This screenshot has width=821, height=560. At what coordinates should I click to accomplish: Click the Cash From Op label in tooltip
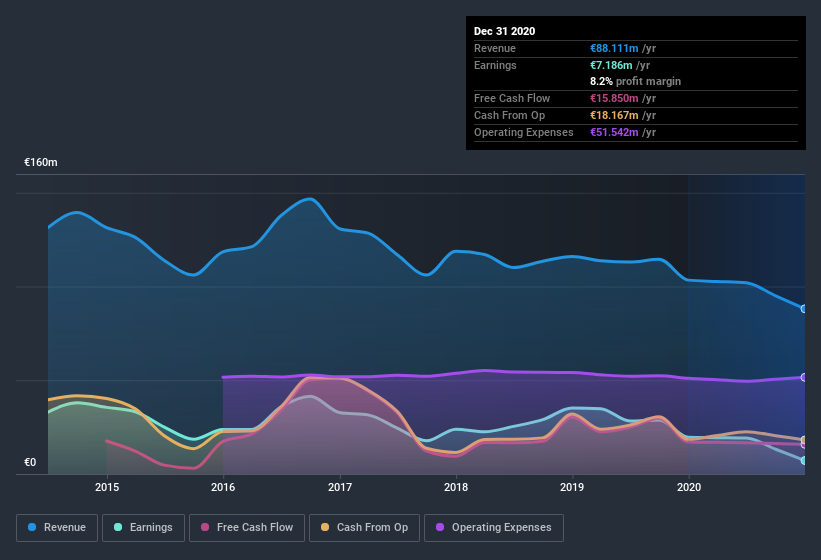pyautogui.click(x=509, y=115)
